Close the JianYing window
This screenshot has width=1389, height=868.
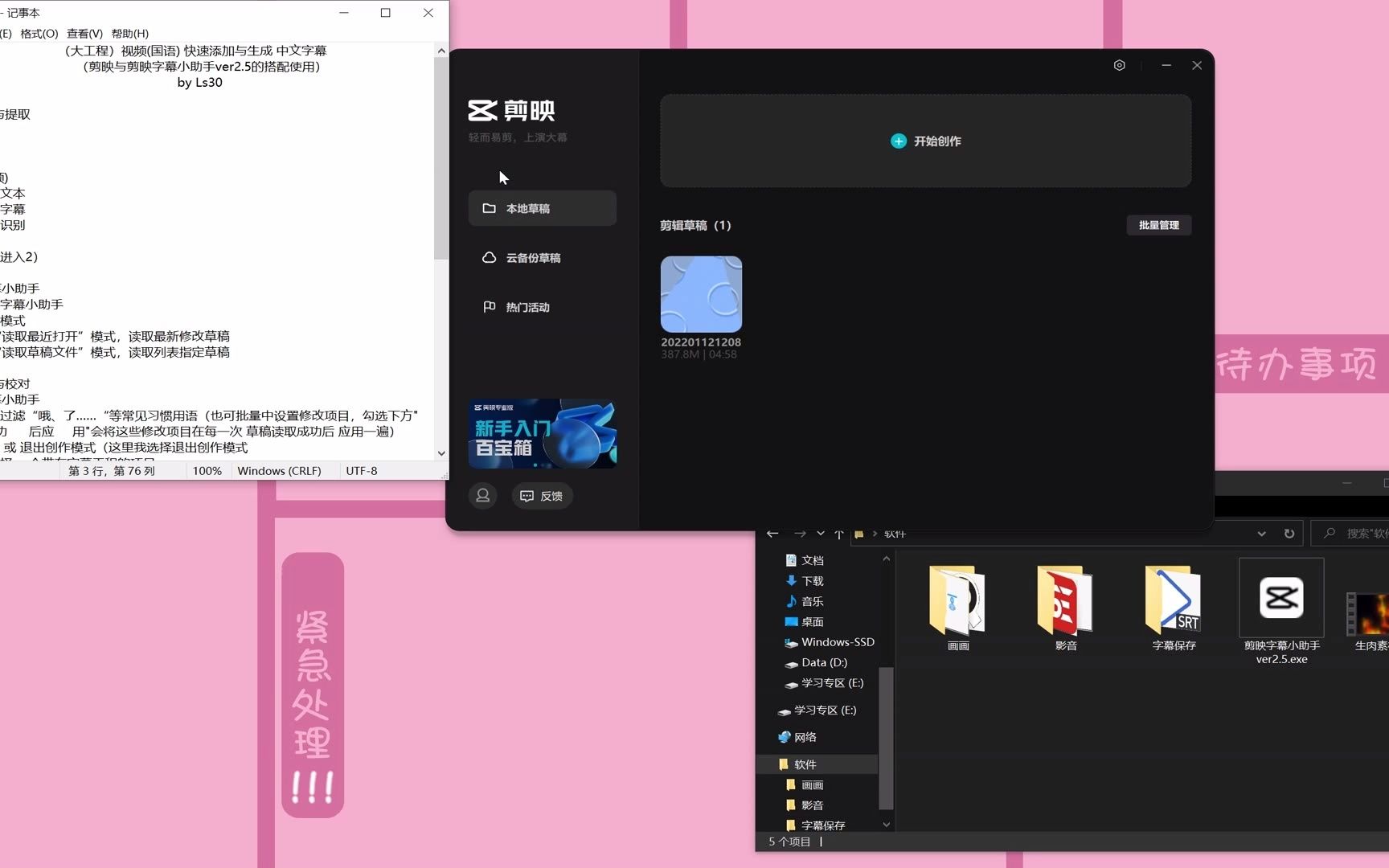(x=1197, y=65)
